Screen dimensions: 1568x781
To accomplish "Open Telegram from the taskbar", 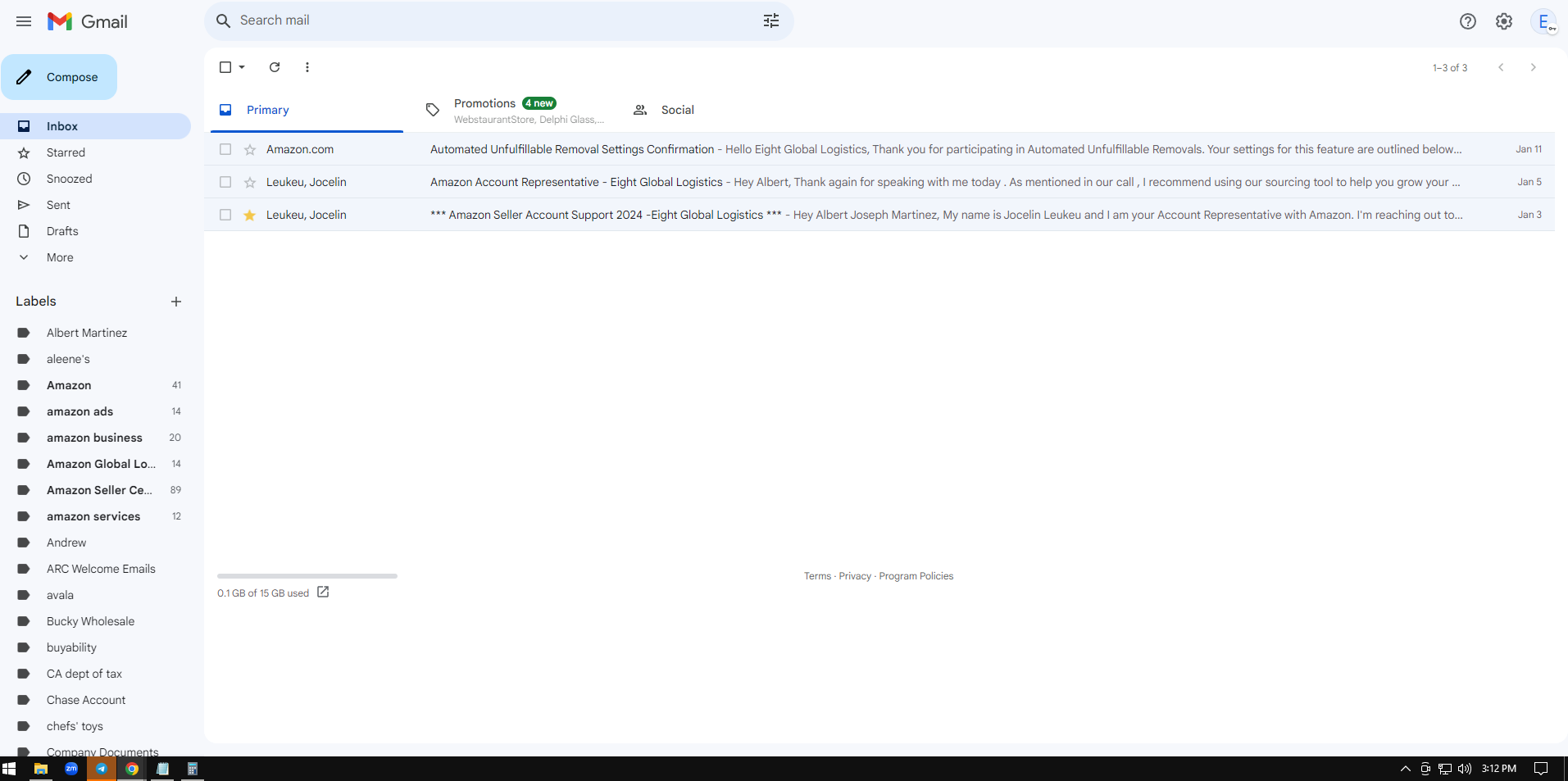I will (102, 769).
